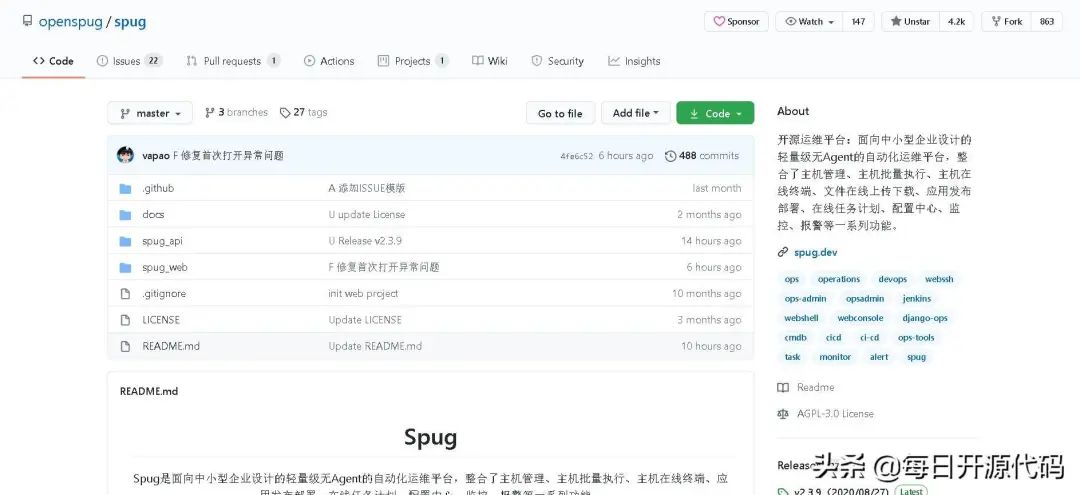Click the ops topic tag
Viewport: 1080px width, 495px height.
[791, 280]
